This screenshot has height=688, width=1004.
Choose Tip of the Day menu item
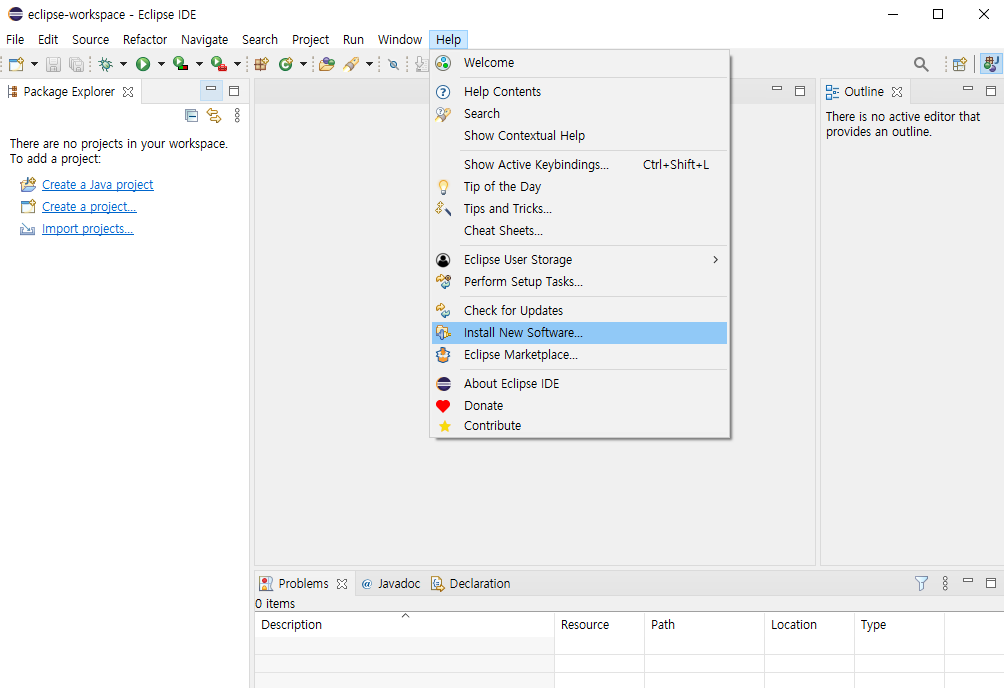pos(579,186)
